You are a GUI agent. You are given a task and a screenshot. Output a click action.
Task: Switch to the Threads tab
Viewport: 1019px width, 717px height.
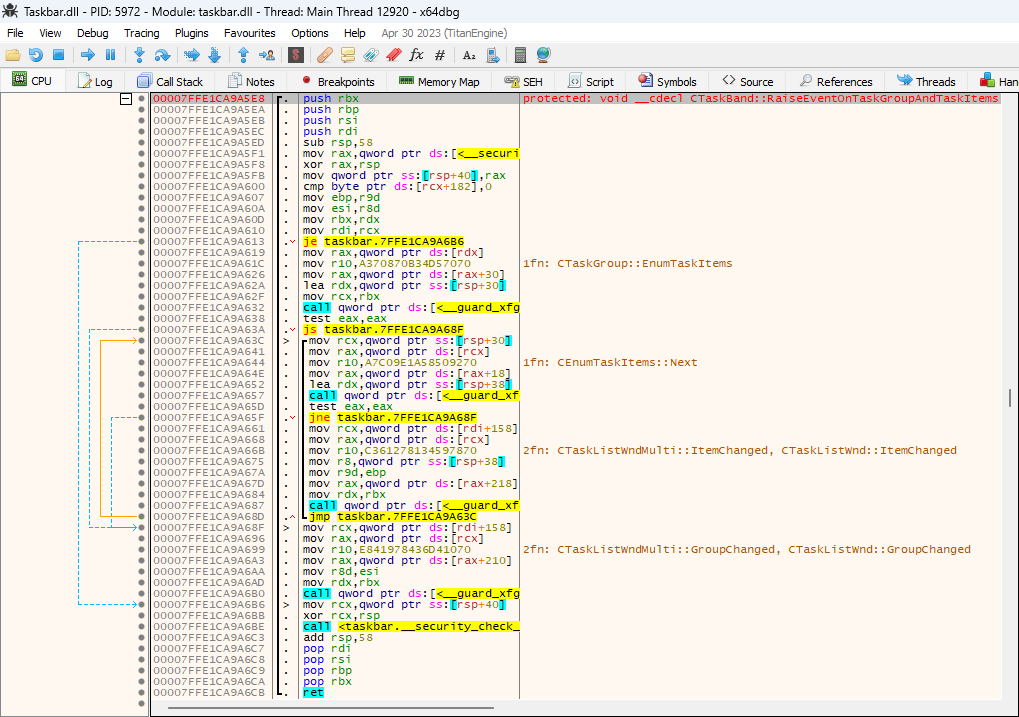point(926,82)
